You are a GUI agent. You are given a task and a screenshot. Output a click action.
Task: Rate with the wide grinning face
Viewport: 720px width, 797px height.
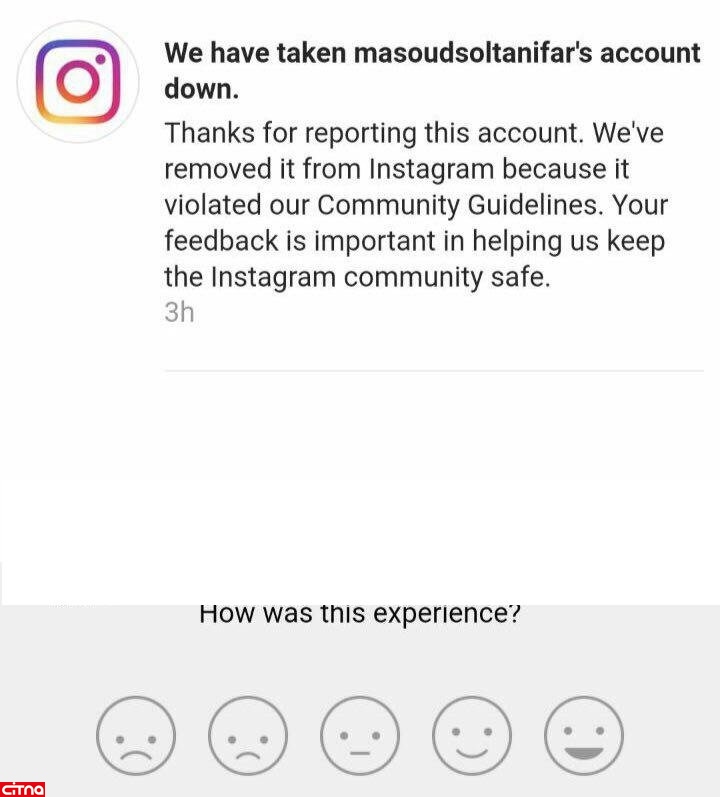[584, 735]
